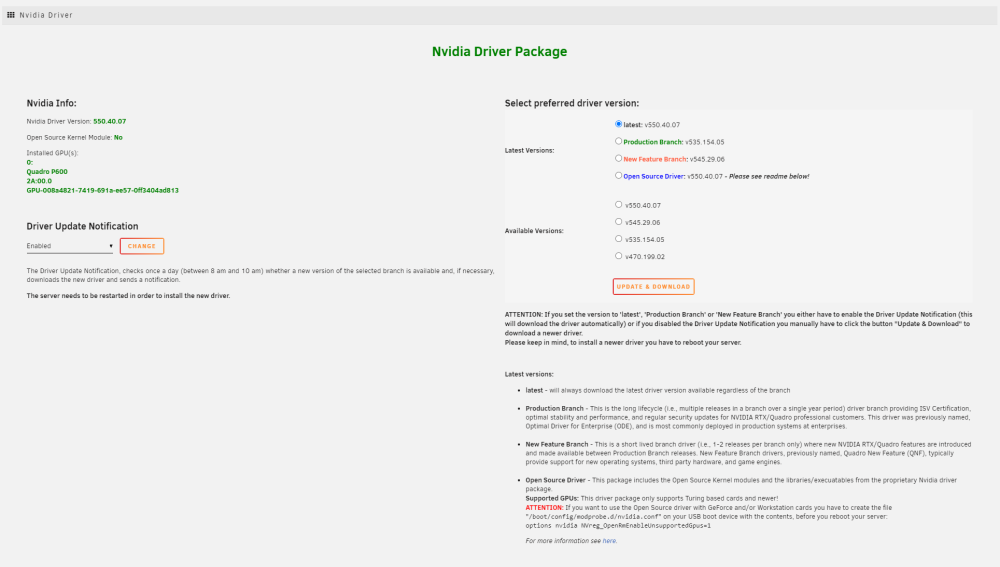Click the grid icon beside Nvidia Driver
This screenshot has height=567, width=1000.
(11, 15)
